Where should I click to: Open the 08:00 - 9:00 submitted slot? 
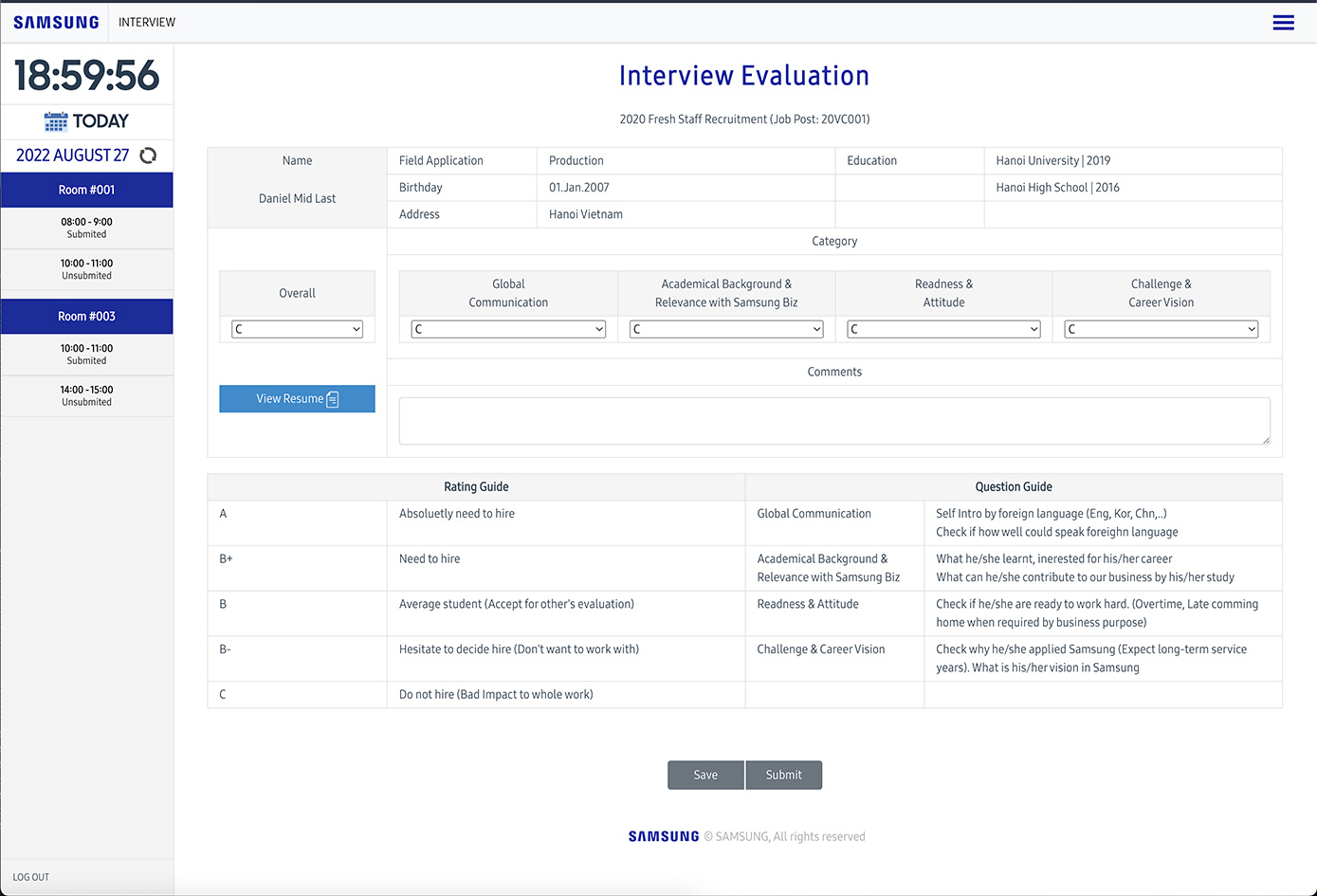click(86, 228)
